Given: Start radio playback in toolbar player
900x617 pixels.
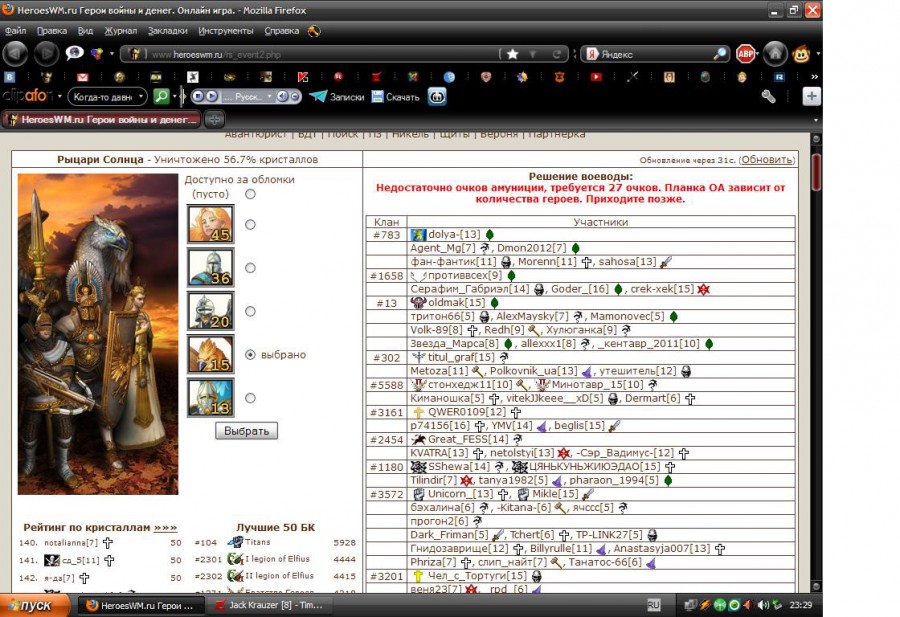Looking at the screenshot, I should [x=211, y=96].
